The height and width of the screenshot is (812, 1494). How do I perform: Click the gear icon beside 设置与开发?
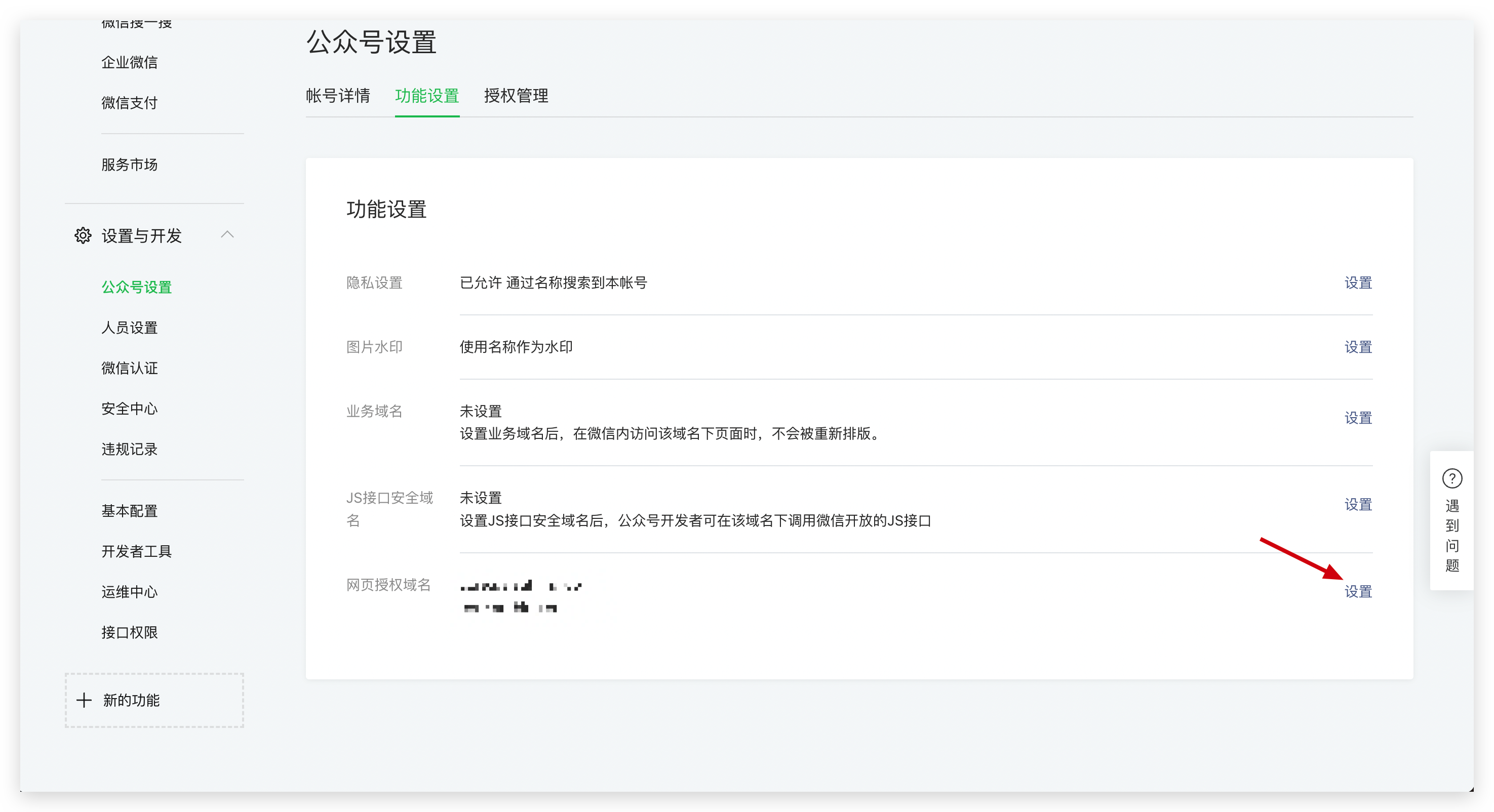point(83,235)
